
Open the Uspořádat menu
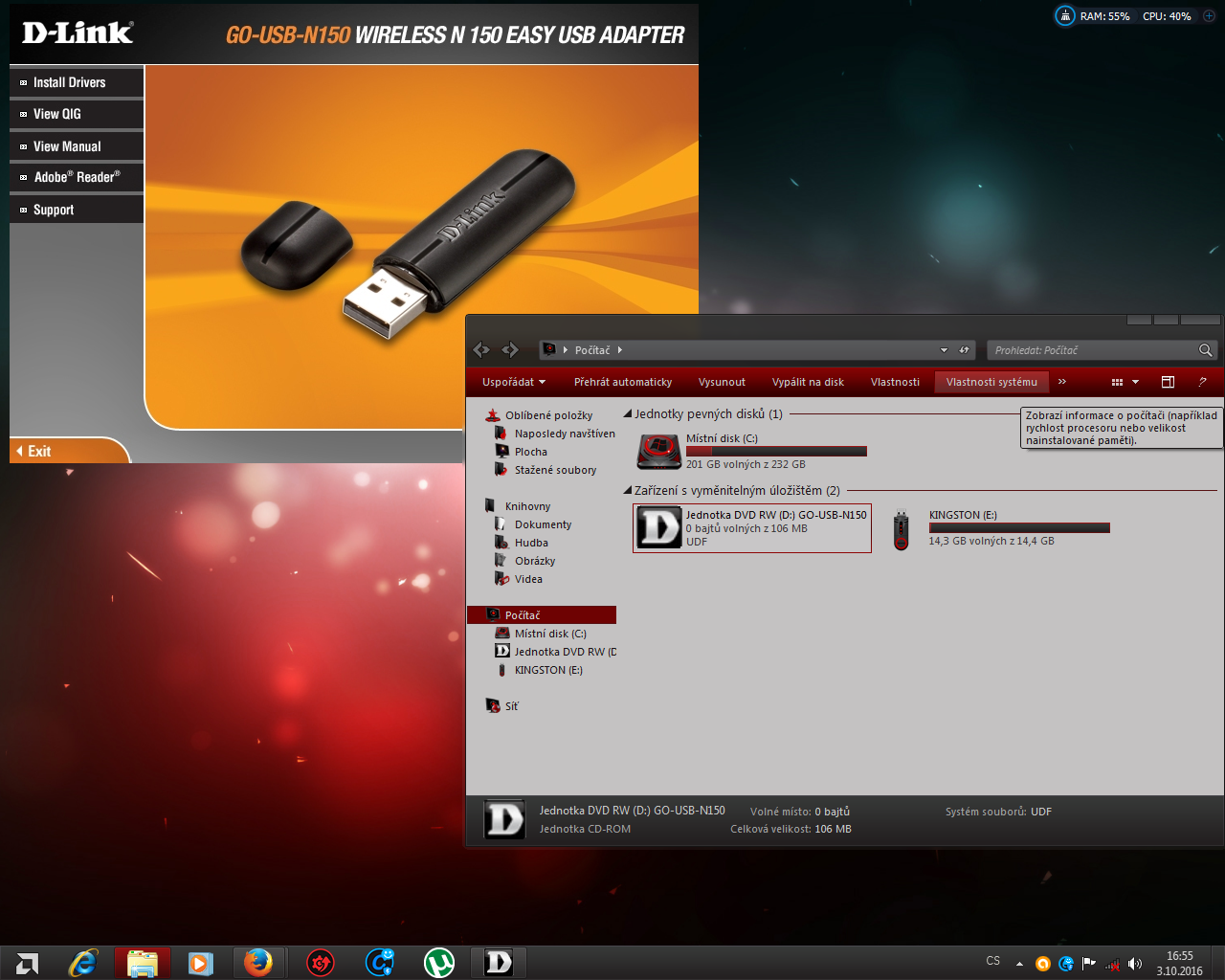point(514,382)
